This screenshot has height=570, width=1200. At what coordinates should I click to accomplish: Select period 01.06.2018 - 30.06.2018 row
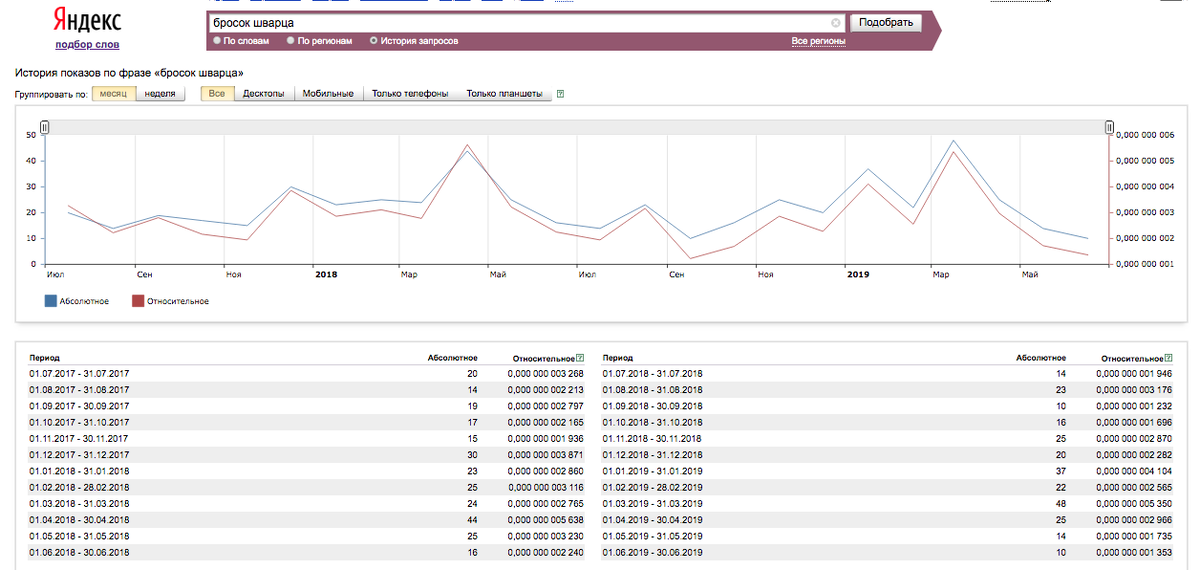click(x=308, y=552)
